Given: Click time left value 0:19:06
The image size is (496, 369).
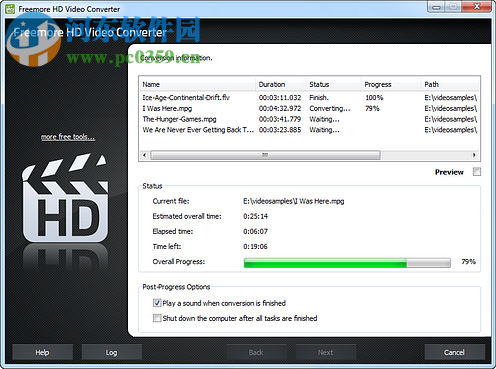Looking at the screenshot, I should 255,247.
